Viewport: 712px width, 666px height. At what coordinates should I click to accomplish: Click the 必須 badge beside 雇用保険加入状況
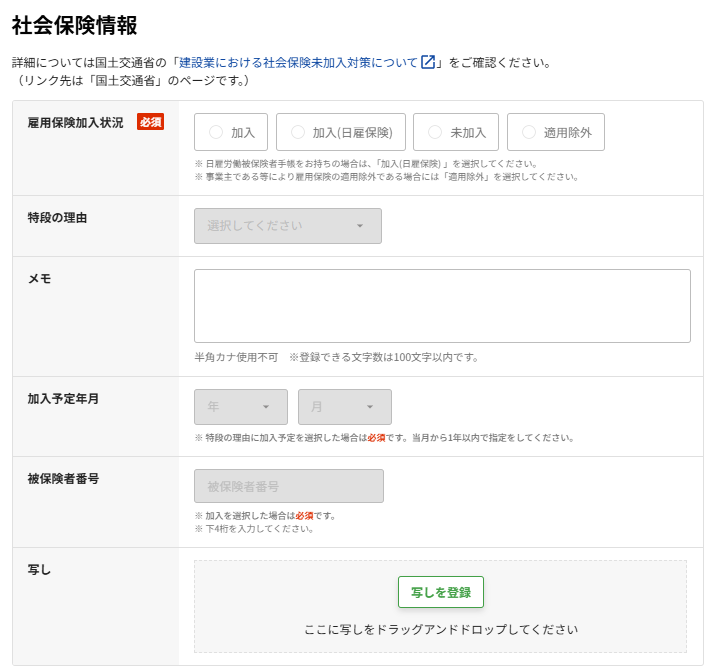pyautogui.click(x=150, y=122)
